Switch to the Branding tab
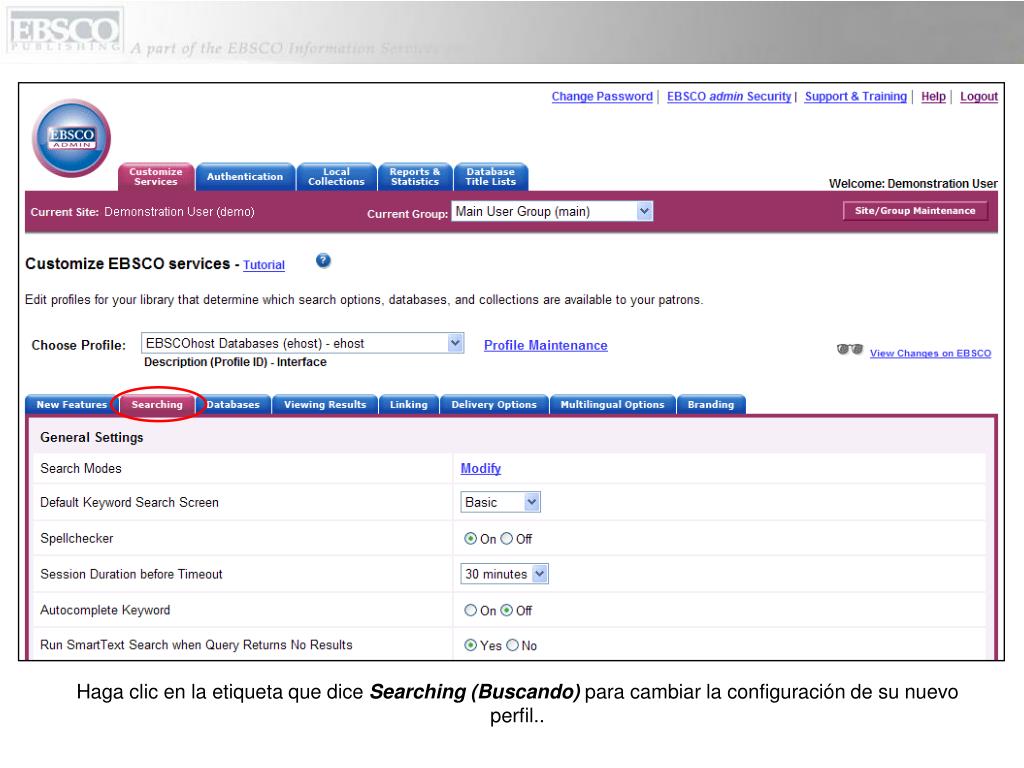Image resolution: width=1024 pixels, height=768 pixels. (711, 405)
